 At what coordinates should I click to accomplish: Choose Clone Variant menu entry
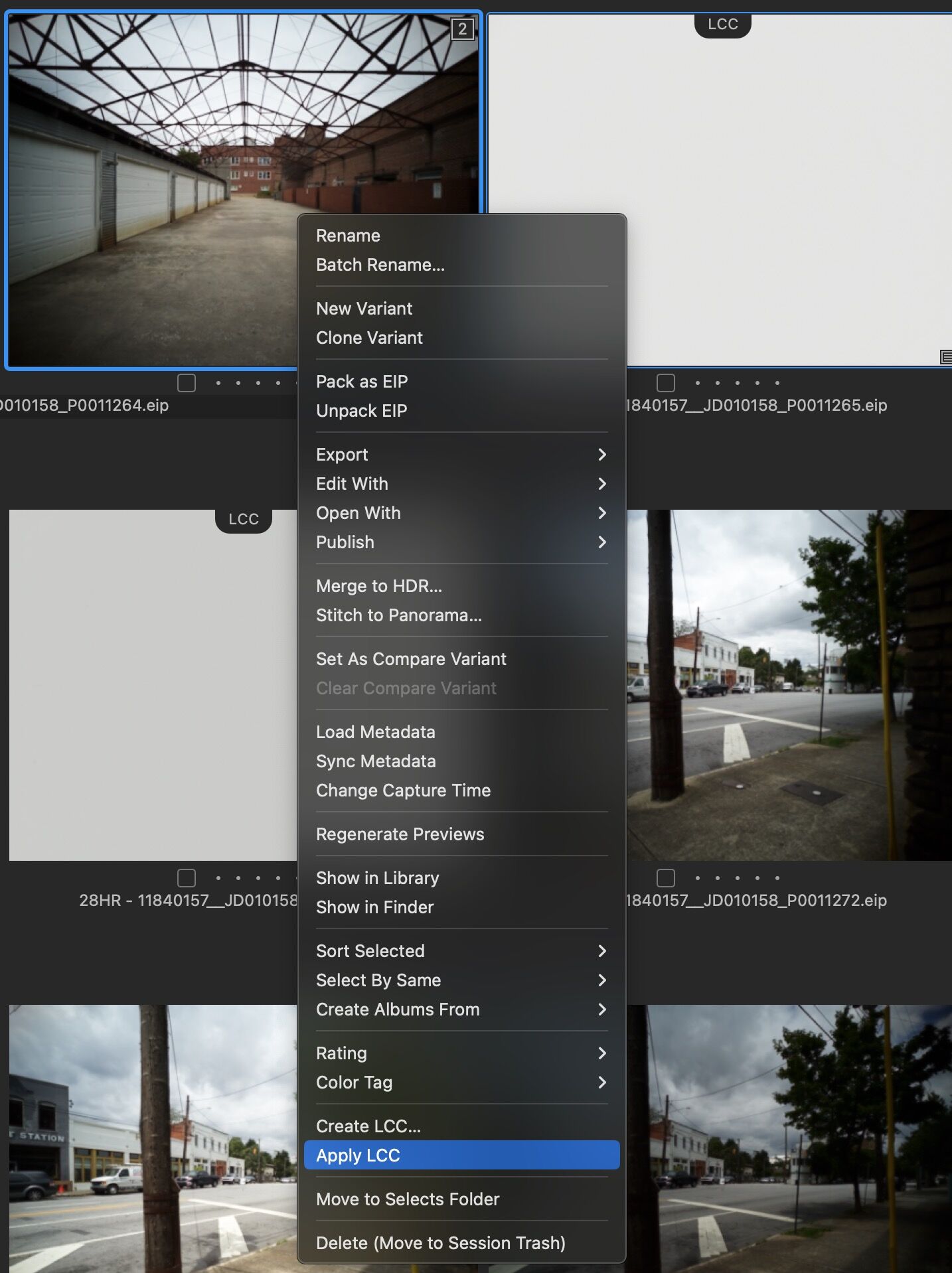462,338
